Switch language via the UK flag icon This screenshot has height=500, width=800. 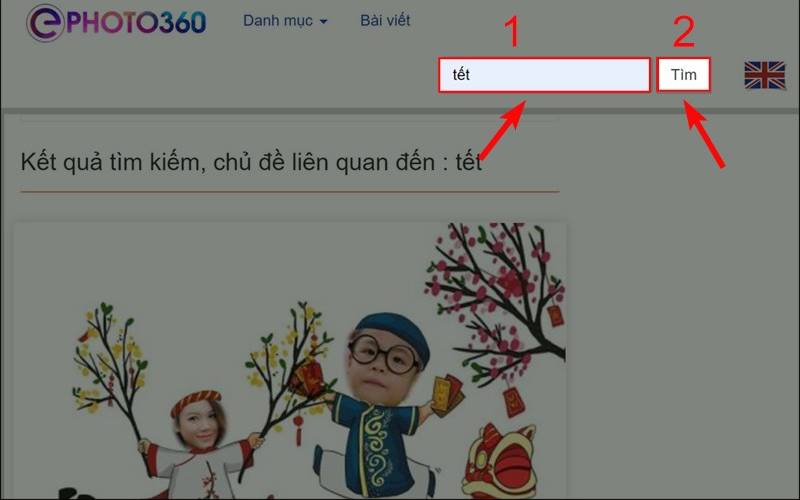click(764, 75)
